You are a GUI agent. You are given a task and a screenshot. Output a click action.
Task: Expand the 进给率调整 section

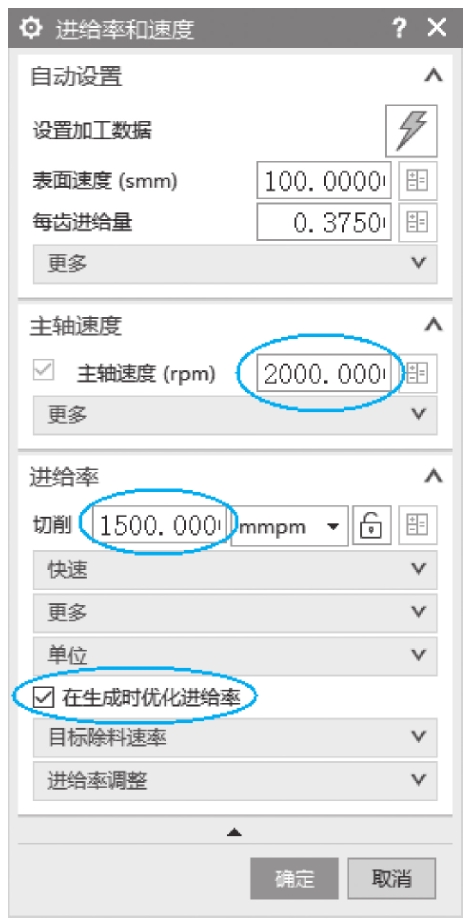[235, 781]
